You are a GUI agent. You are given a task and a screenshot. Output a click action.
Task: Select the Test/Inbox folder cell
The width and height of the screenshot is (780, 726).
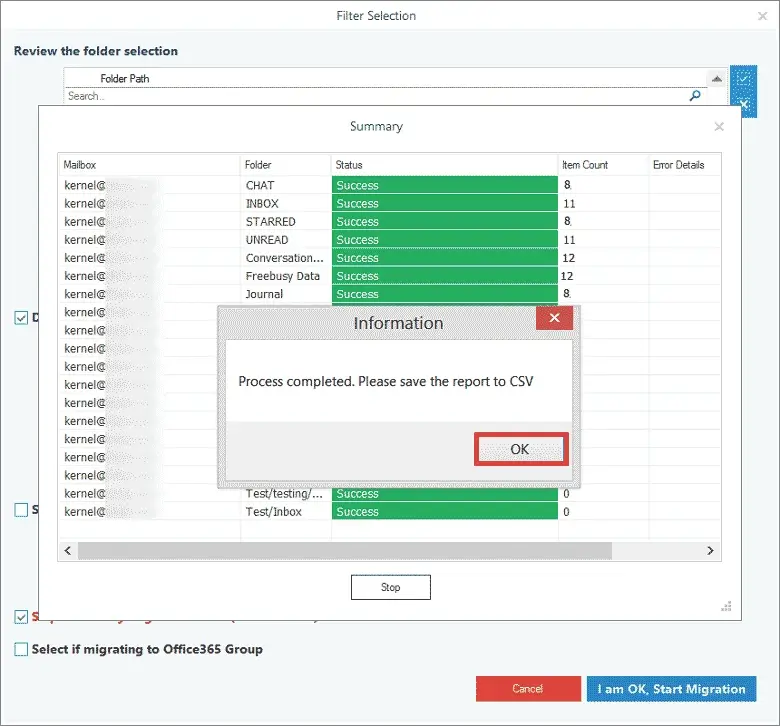286,512
